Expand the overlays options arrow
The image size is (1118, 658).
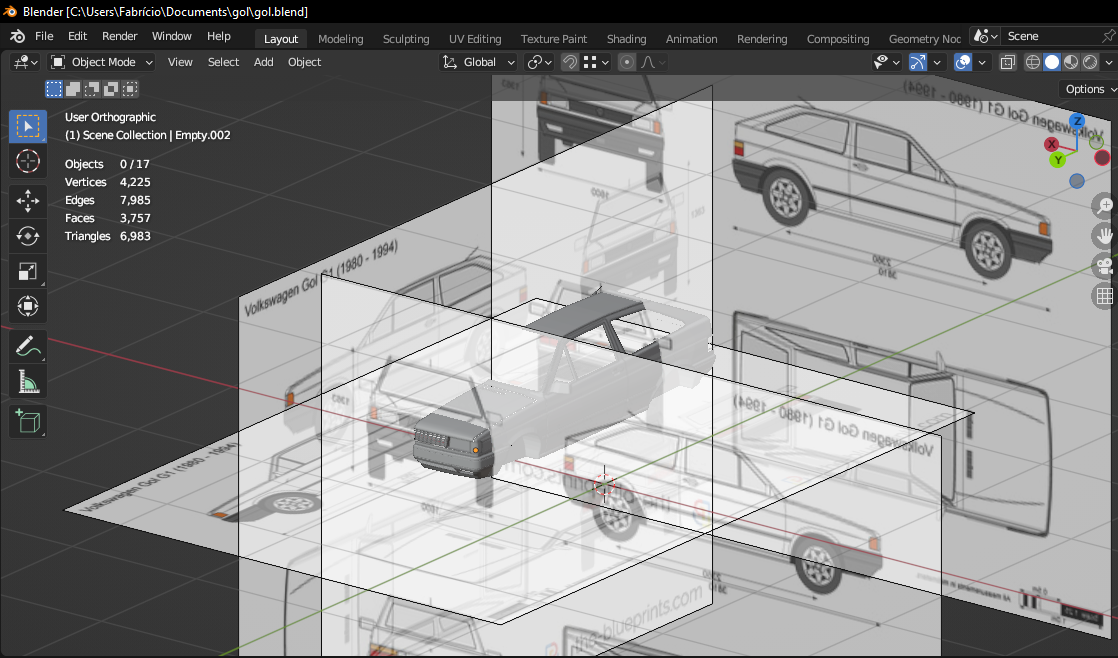[982, 63]
